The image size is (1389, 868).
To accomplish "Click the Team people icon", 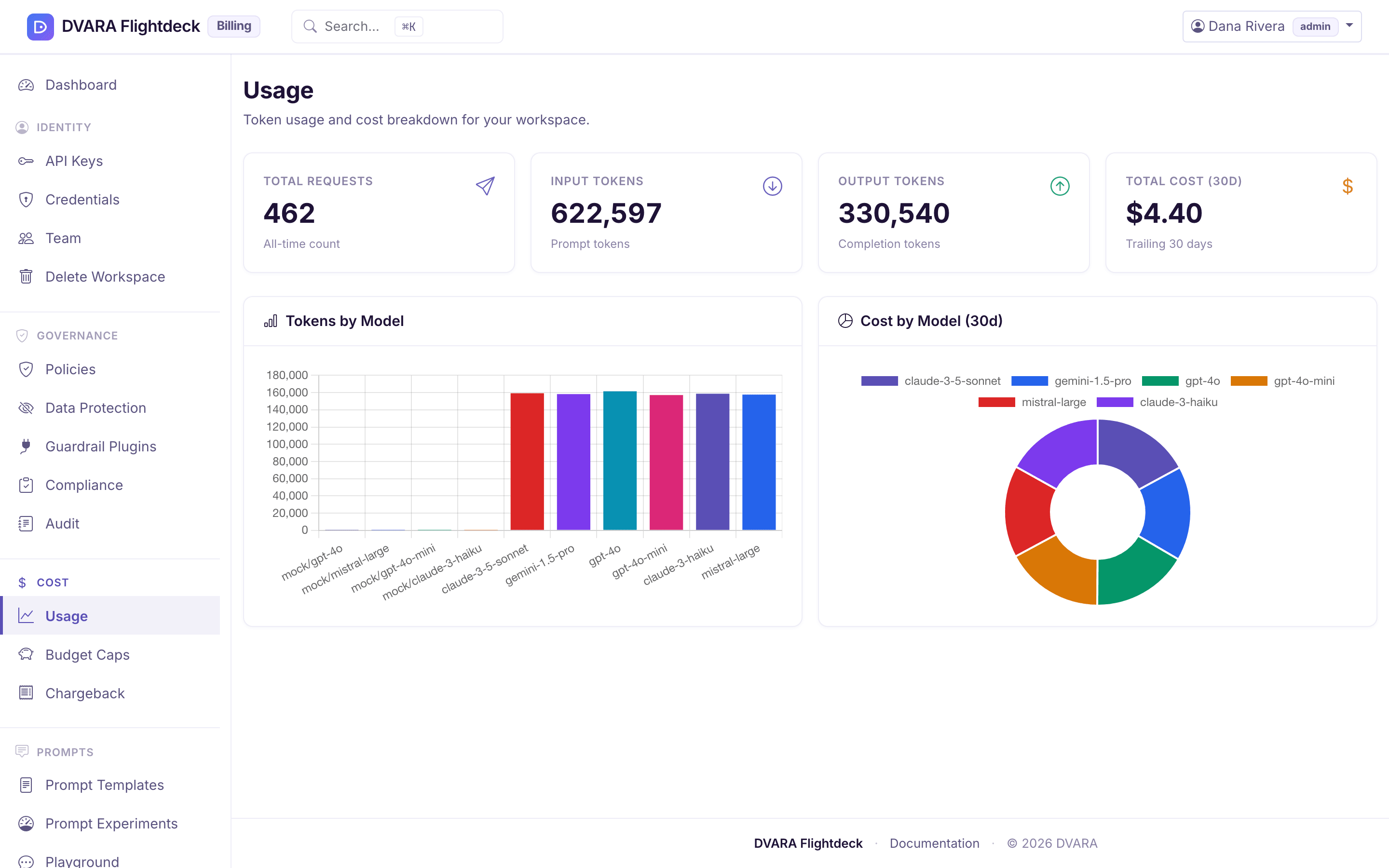I will coord(26,238).
